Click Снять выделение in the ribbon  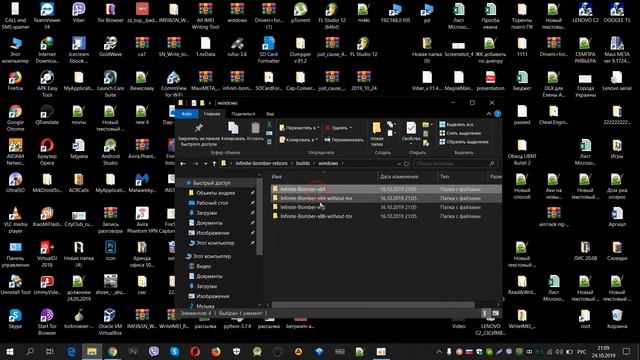point(460,133)
